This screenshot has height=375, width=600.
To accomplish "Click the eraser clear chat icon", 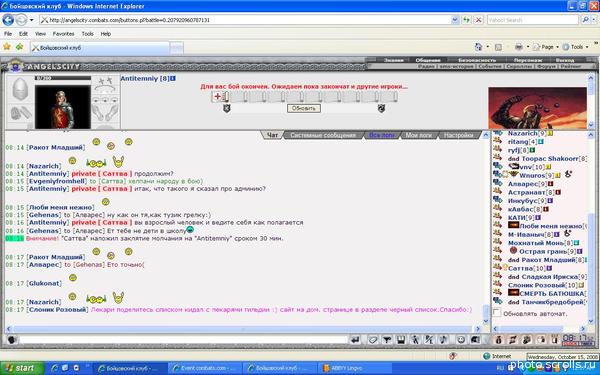I will click(373, 340).
